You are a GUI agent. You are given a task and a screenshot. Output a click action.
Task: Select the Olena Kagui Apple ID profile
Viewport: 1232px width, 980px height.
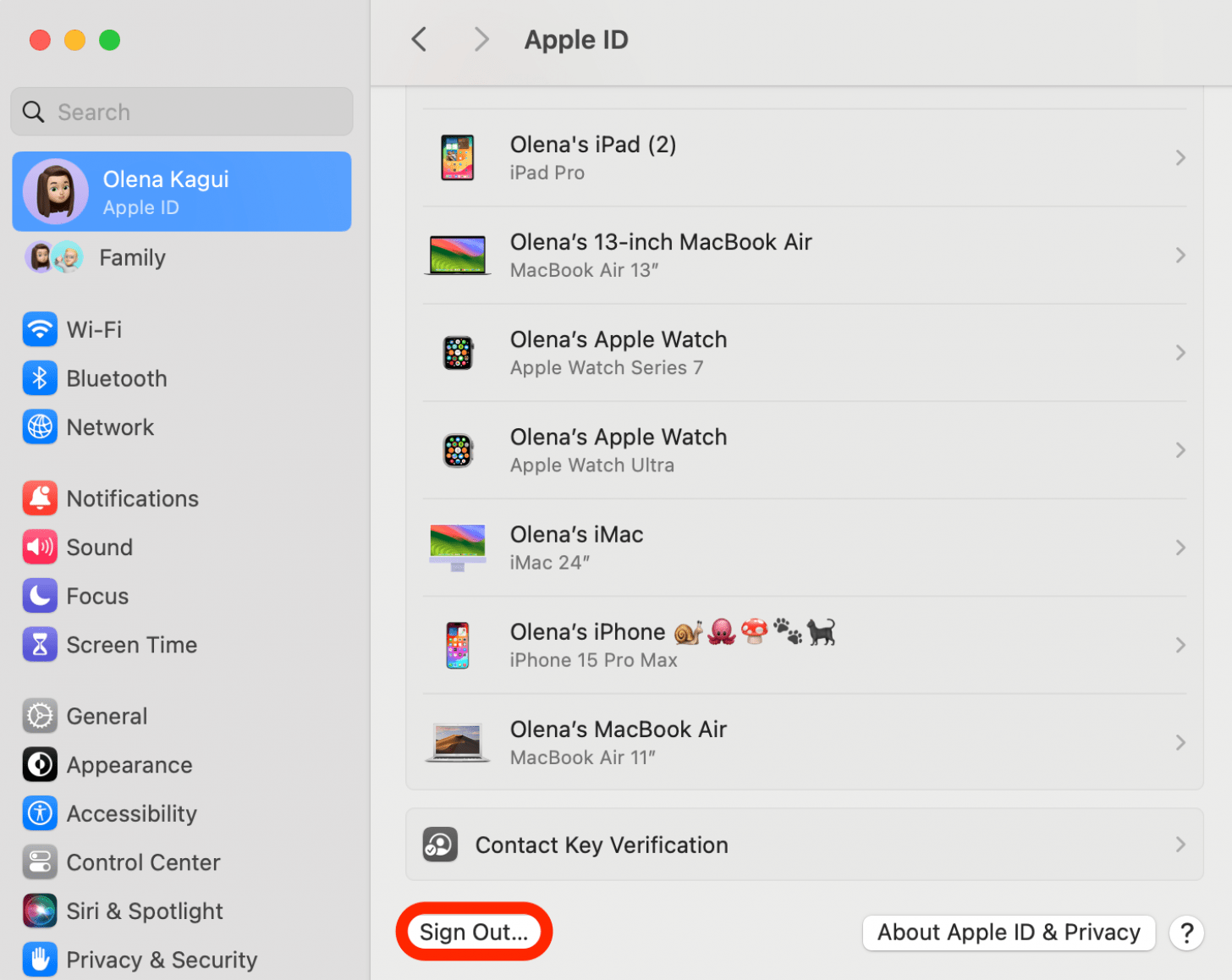tap(181, 191)
